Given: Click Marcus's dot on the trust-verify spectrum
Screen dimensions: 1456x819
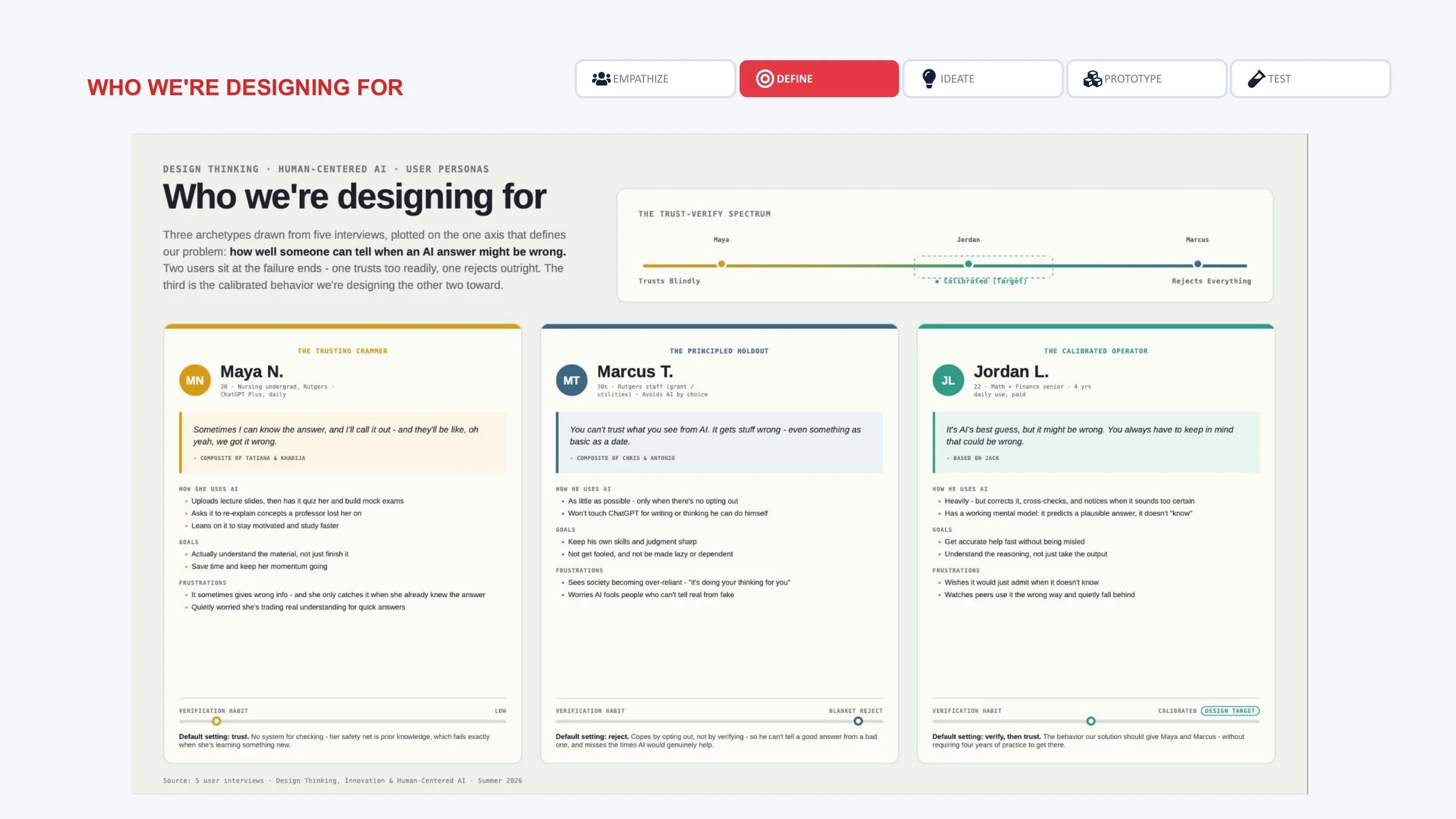Looking at the screenshot, I should tap(1197, 264).
